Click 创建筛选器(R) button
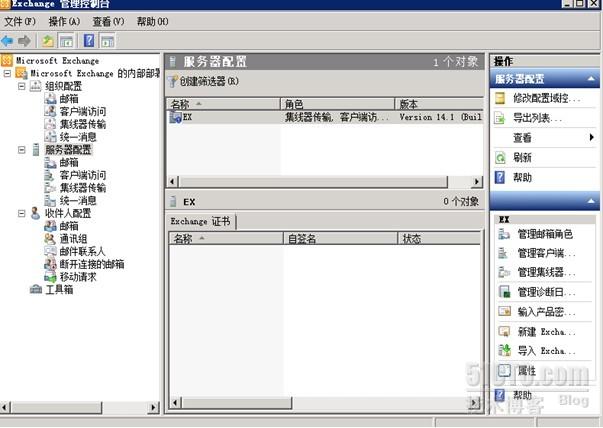 click(x=204, y=81)
